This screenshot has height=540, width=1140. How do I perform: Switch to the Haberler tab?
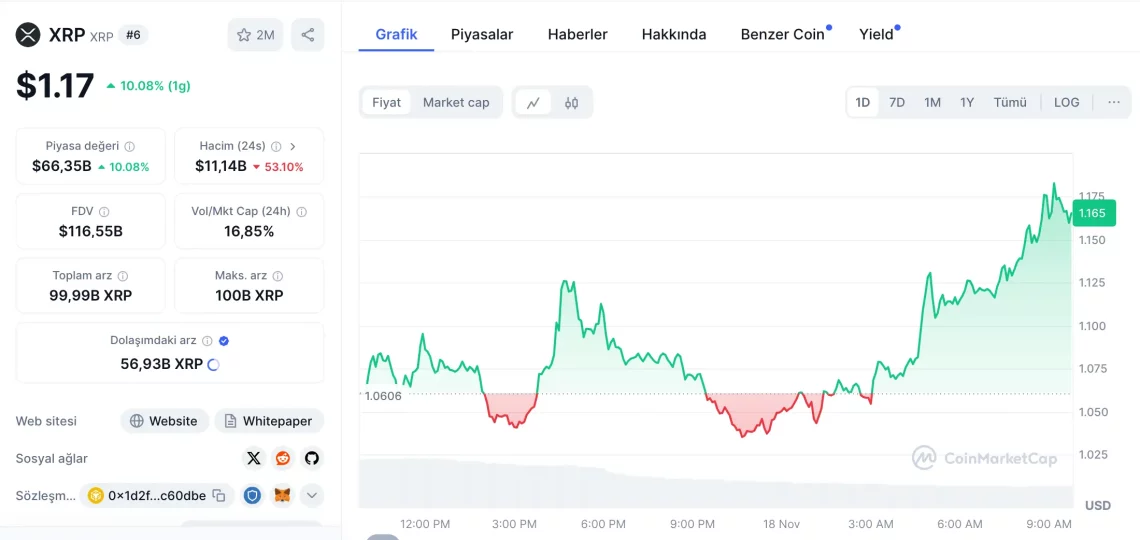[x=577, y=34]
